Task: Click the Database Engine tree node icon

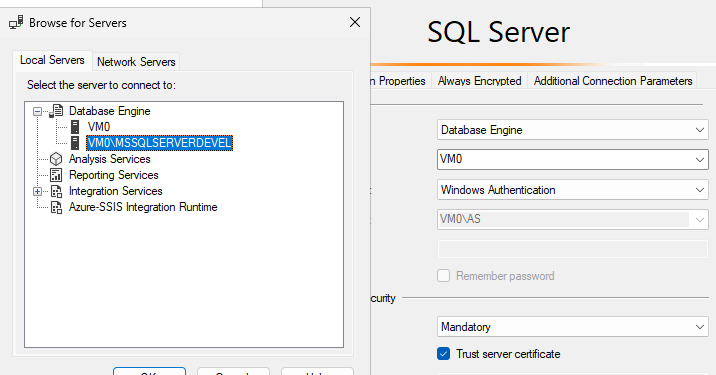Action: coord(56,111)
